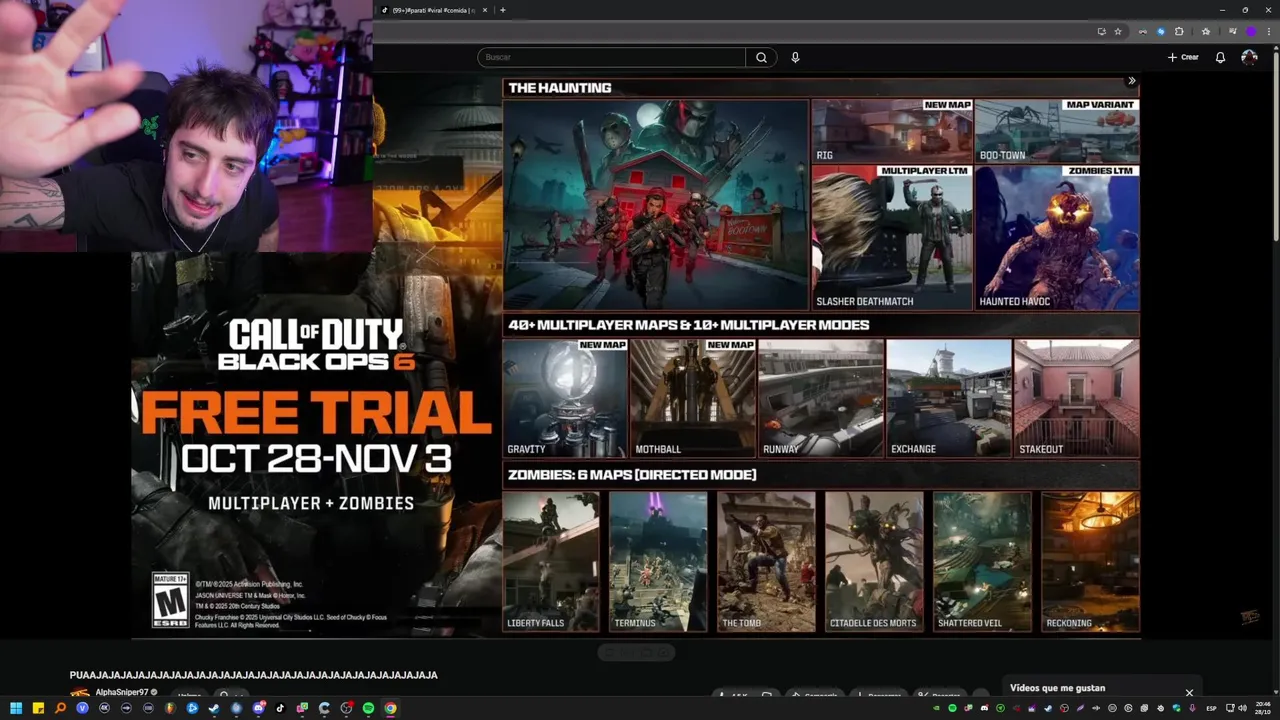Close the #parati #viral tab
This screenshot has width=1280, height=720.
point(485,10)
